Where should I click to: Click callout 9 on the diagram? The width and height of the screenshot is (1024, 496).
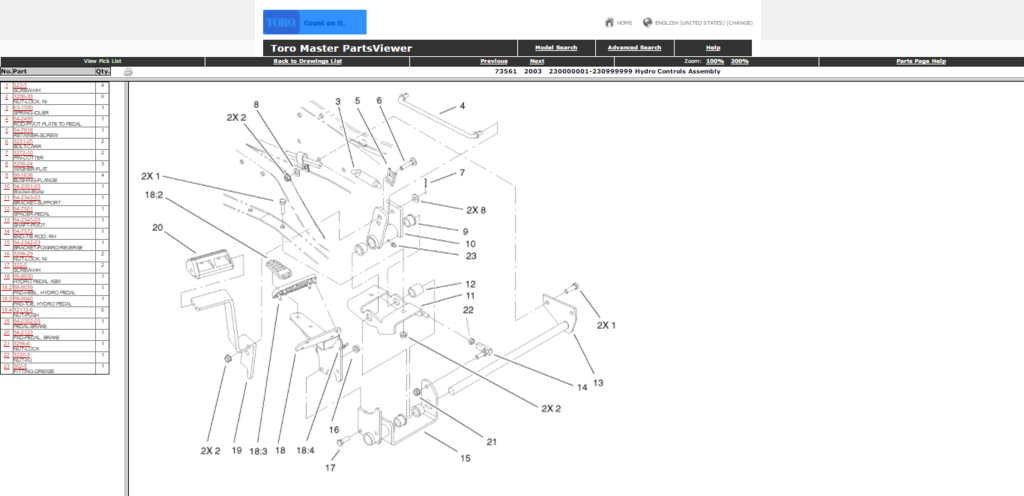click(465, 231)
